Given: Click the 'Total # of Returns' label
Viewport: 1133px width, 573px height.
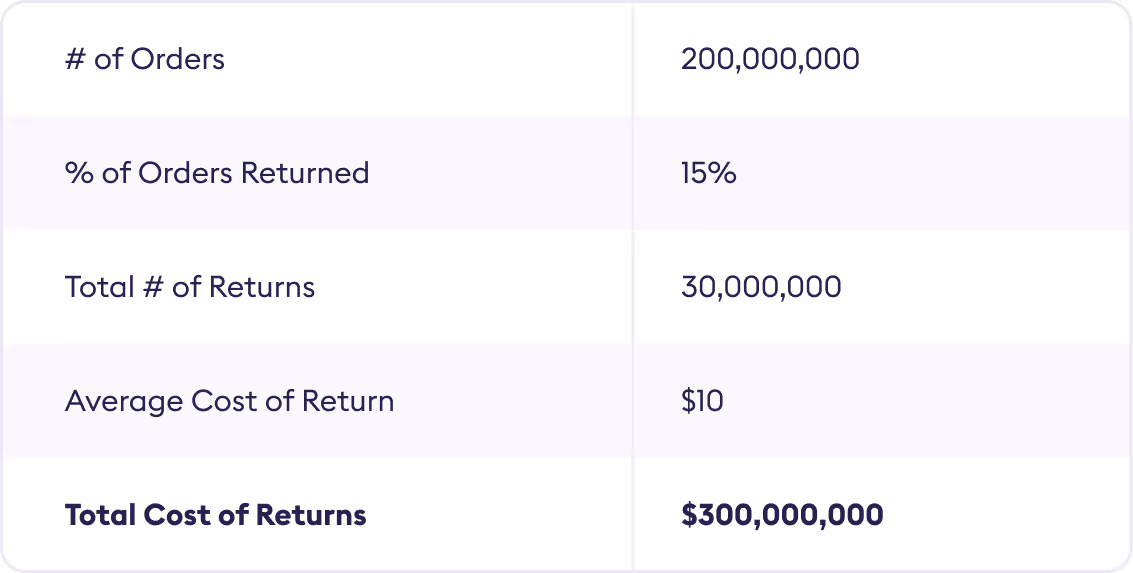Looking at the screenshot, I should point(190,288).
